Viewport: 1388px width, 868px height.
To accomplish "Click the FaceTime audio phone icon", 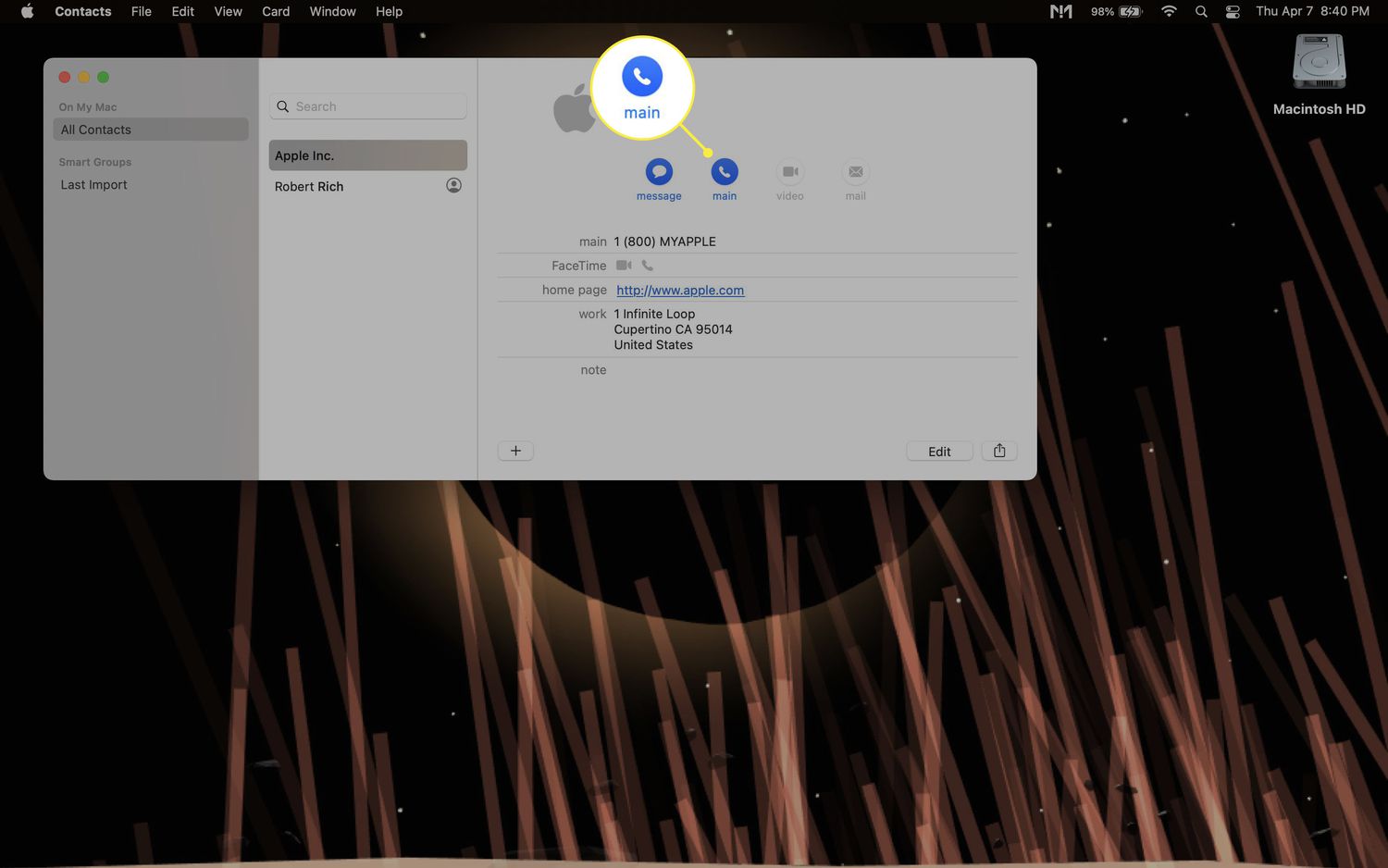I will click(x=648, y=266).
